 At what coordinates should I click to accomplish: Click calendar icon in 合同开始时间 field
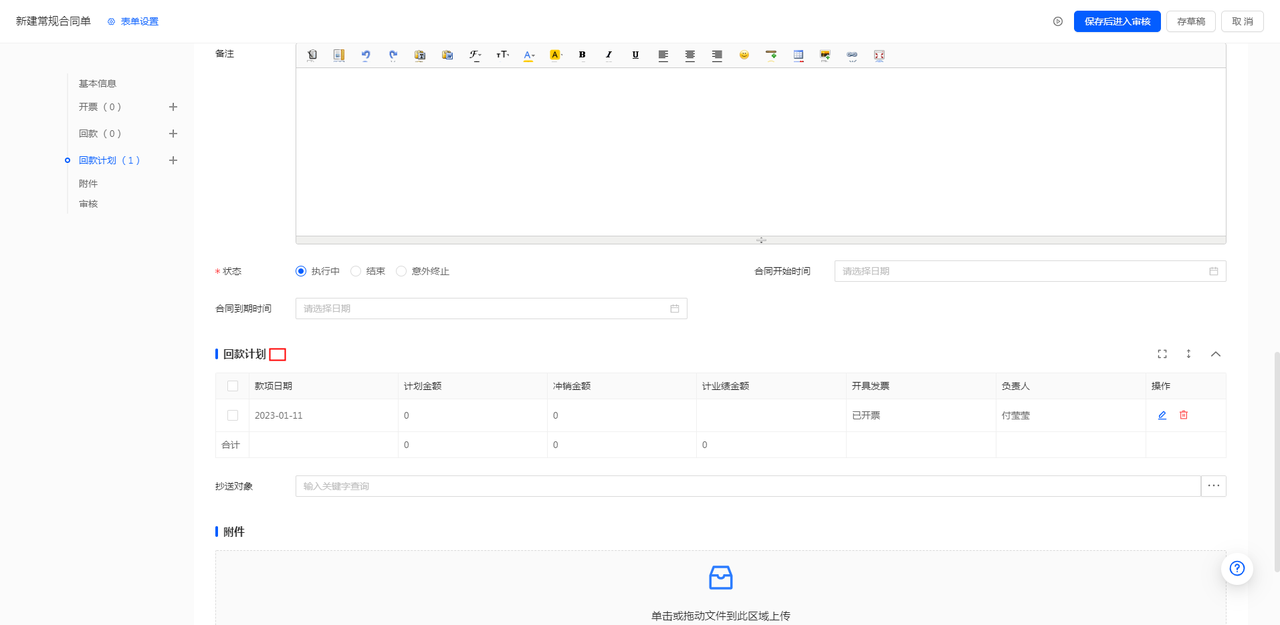[x=1213, y=271]
